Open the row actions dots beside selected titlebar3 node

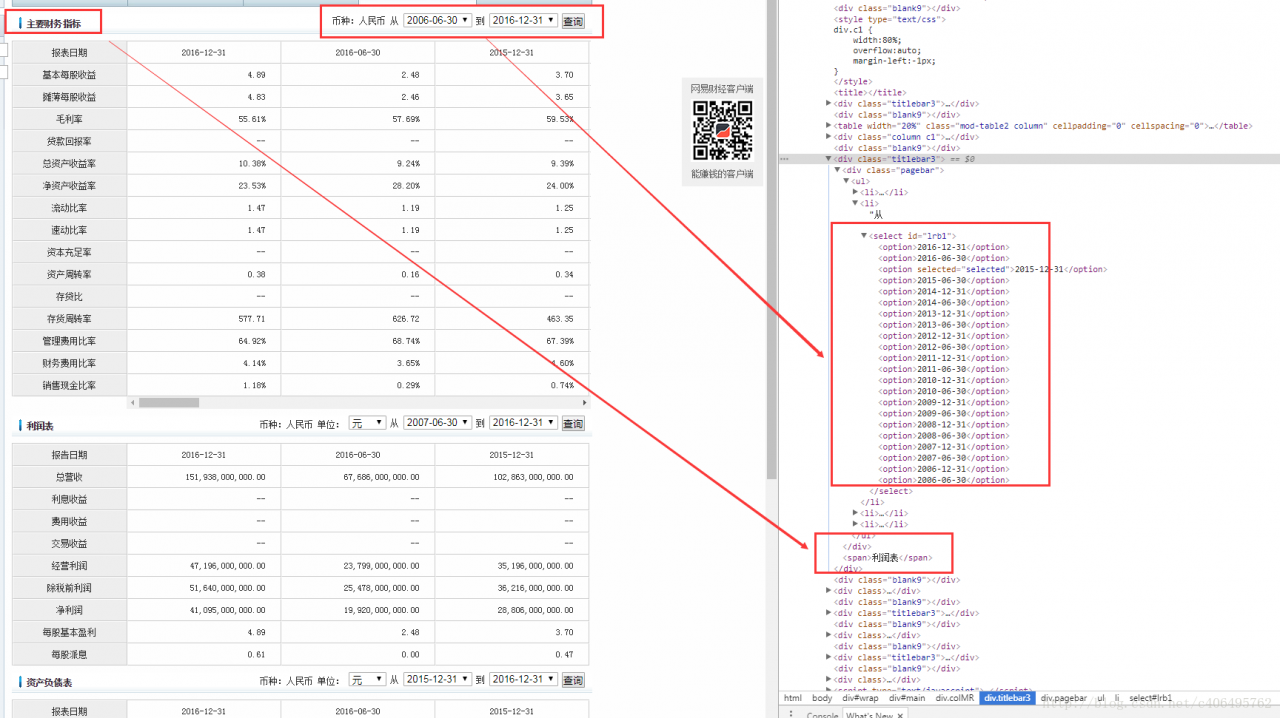pyautogui.click(x=785, y=159)
